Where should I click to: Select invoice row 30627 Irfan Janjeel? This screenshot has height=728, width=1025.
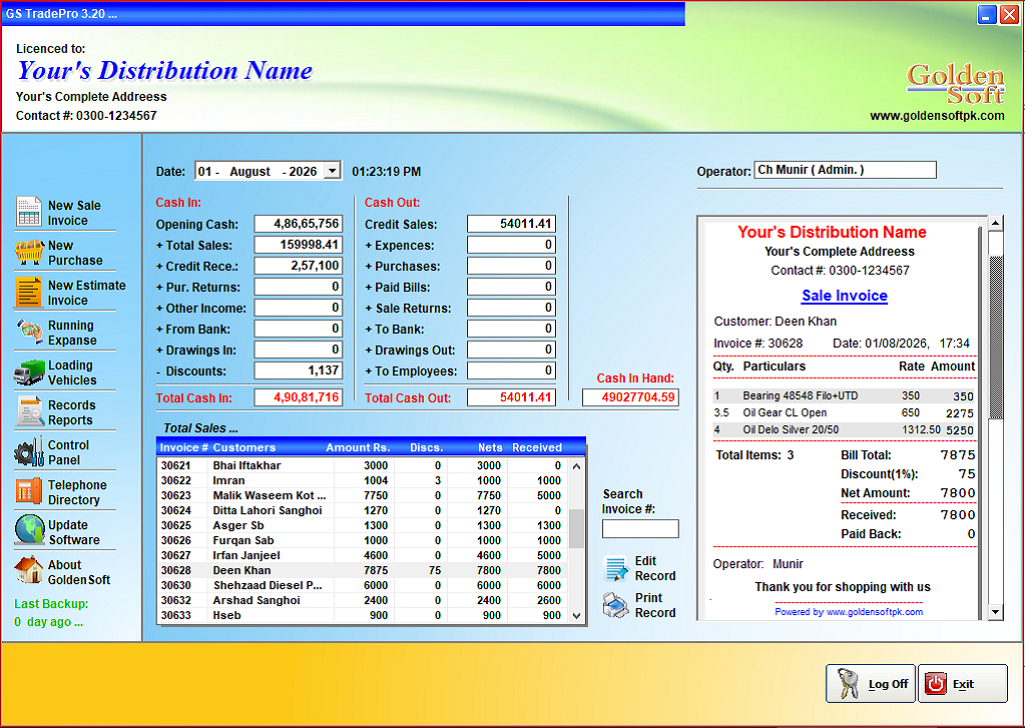363,555
